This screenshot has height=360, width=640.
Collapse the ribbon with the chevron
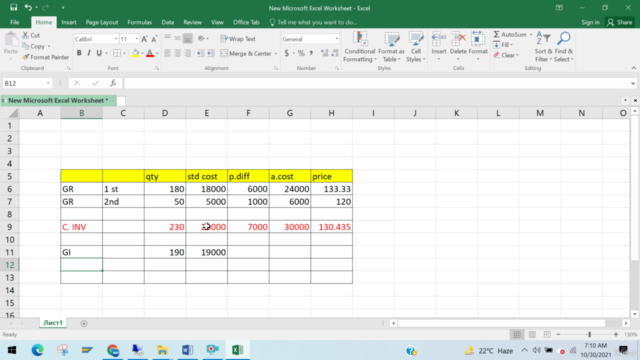click(x=633, y=68)
